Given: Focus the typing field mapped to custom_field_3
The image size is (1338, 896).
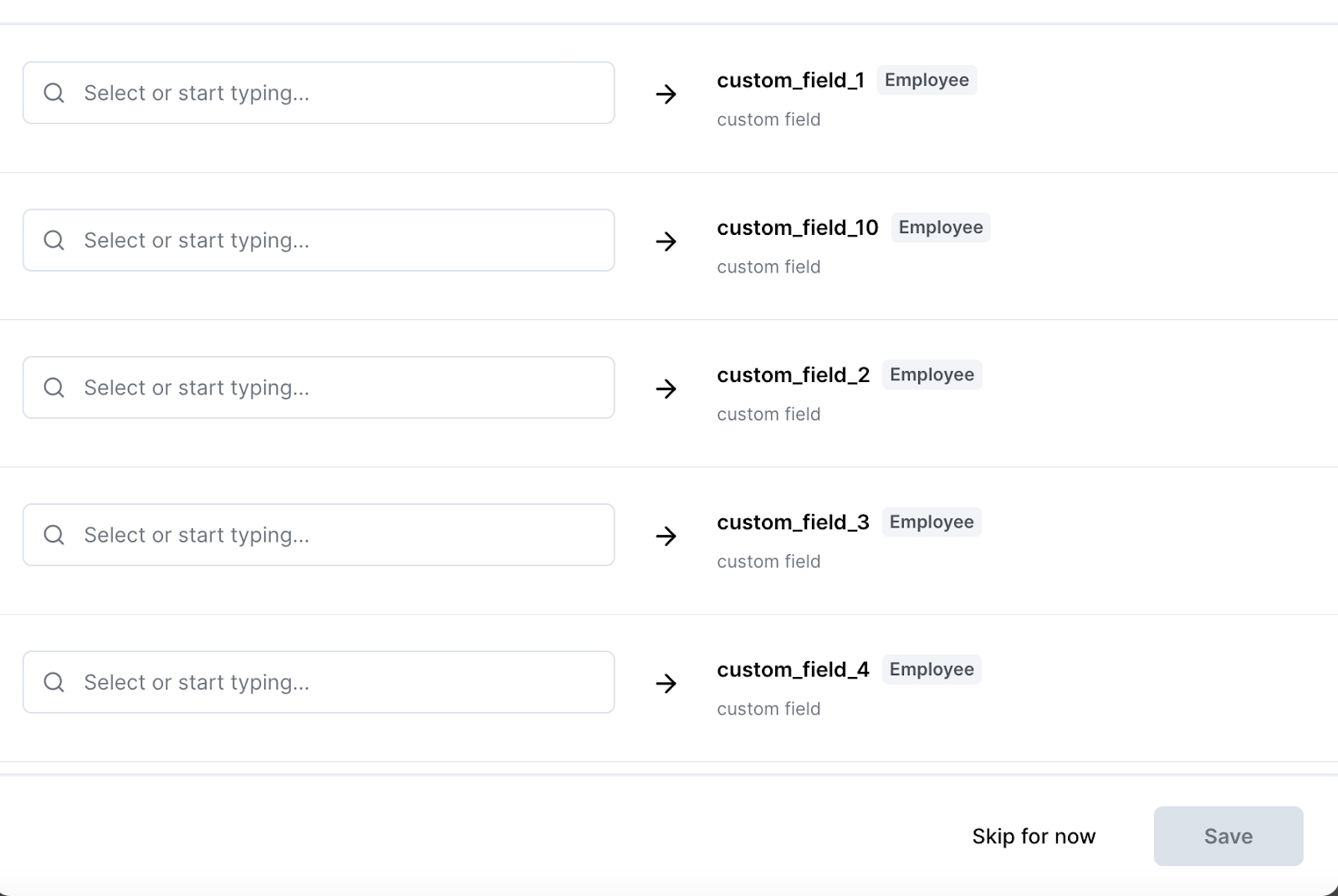Looking at the screenshot, I should [334, 535].
